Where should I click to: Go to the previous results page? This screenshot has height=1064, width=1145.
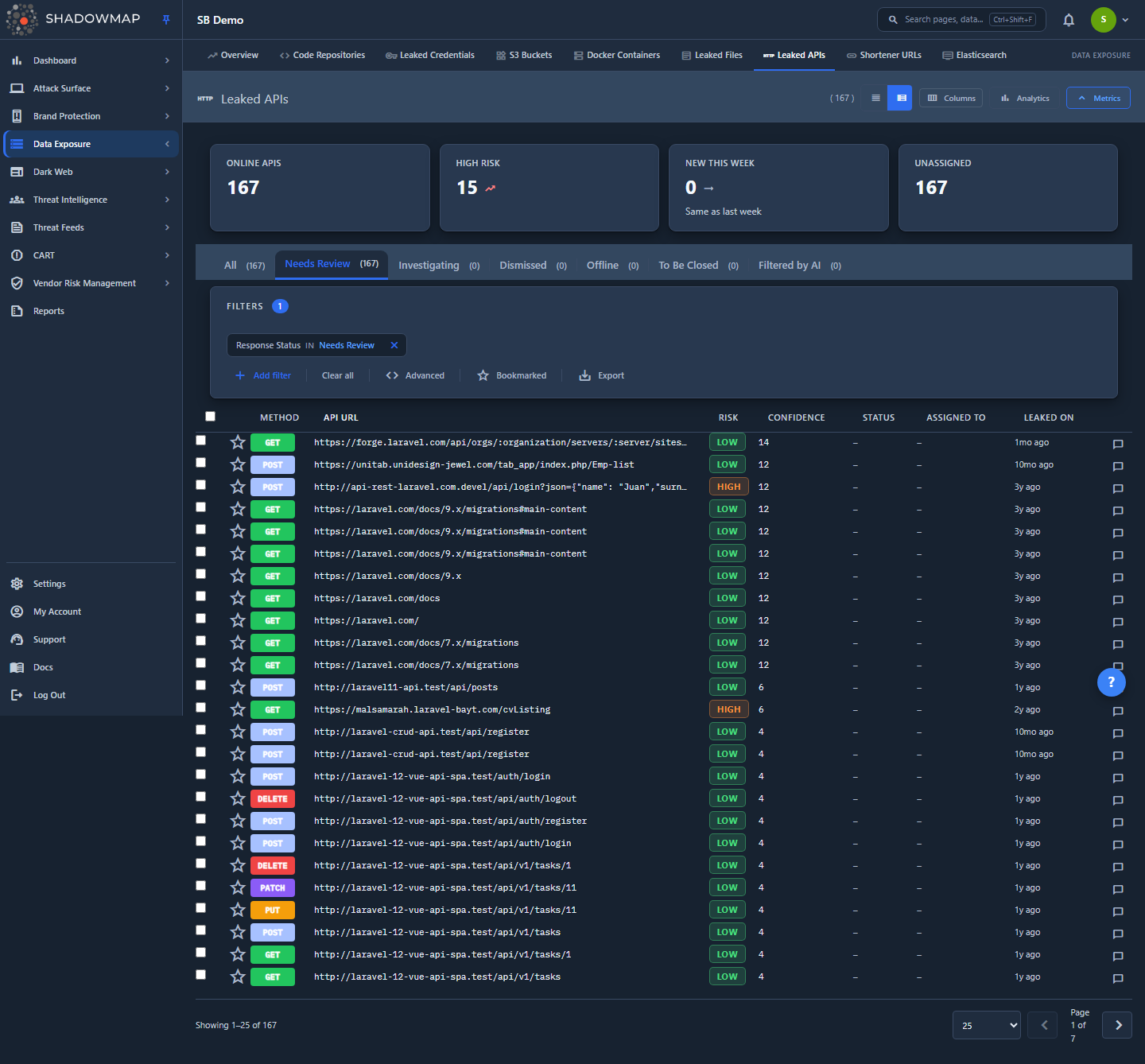(x=1042, y=1025)
